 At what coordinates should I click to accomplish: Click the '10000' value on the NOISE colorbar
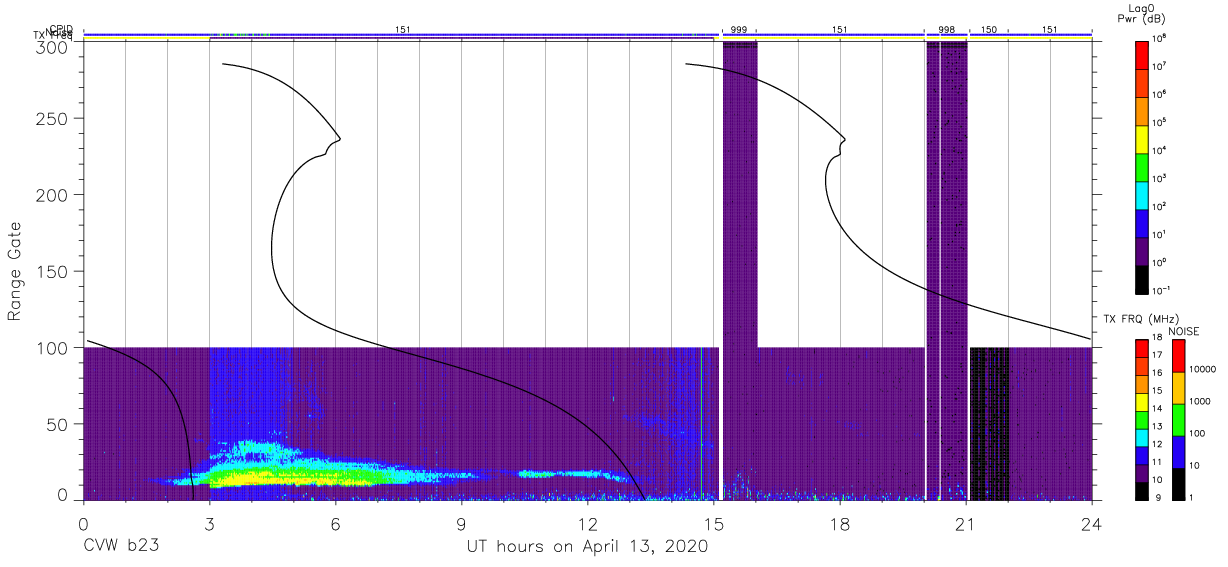[1205, 369]
